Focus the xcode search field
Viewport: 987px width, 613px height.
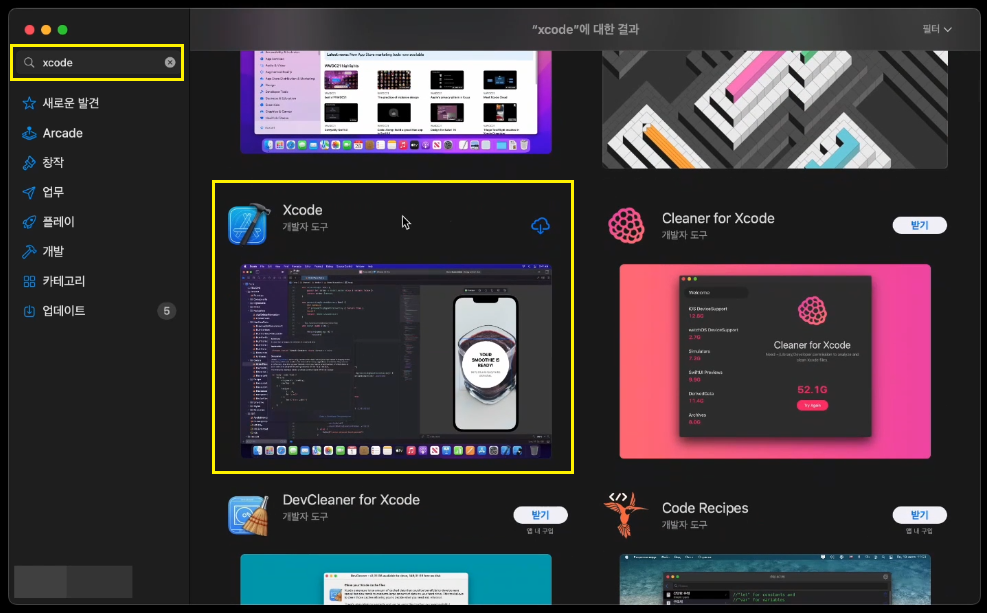pos(98,62)
